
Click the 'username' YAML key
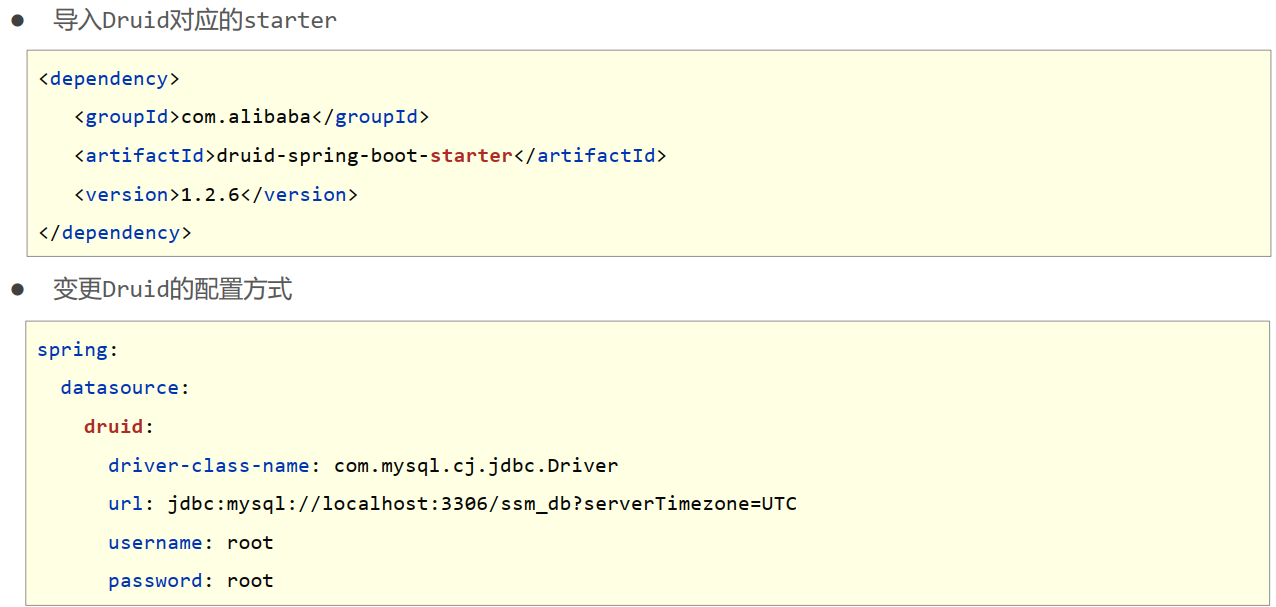point(155,542)
